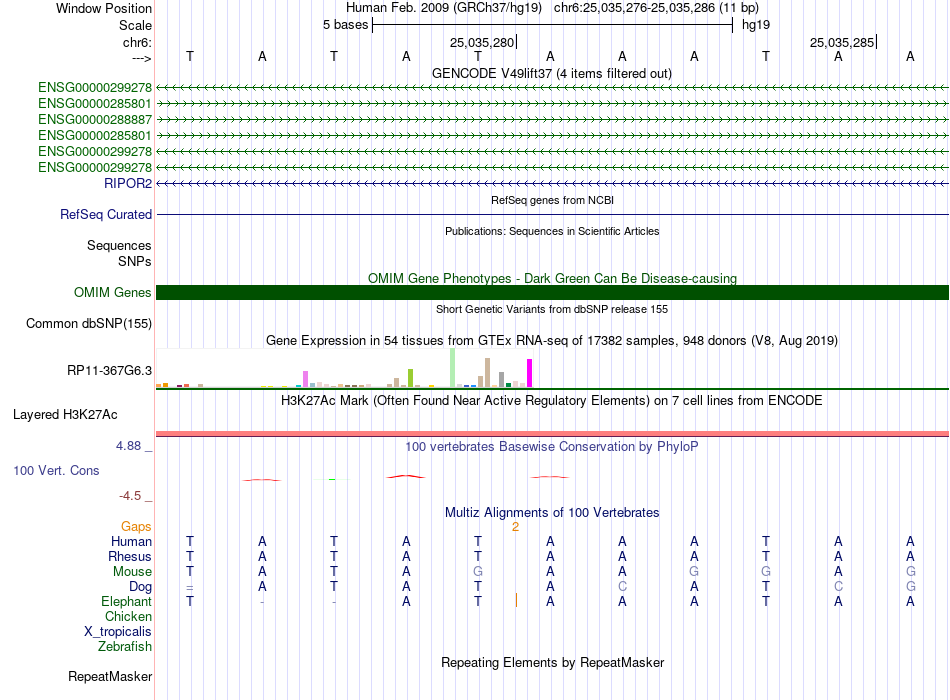Click the Window Position label
Screen dimensions: 950x700
coord(104,8)
